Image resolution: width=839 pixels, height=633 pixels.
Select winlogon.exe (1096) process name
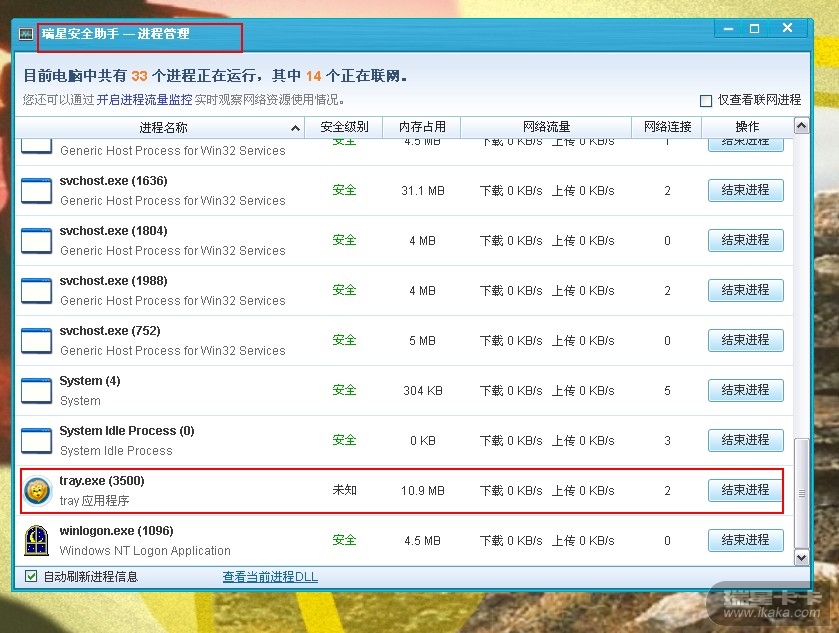coord(117,531)
